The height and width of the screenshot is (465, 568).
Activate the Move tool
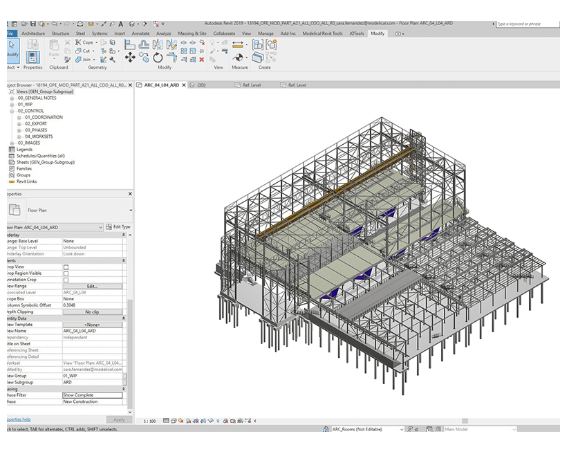(x=130, y=57)
